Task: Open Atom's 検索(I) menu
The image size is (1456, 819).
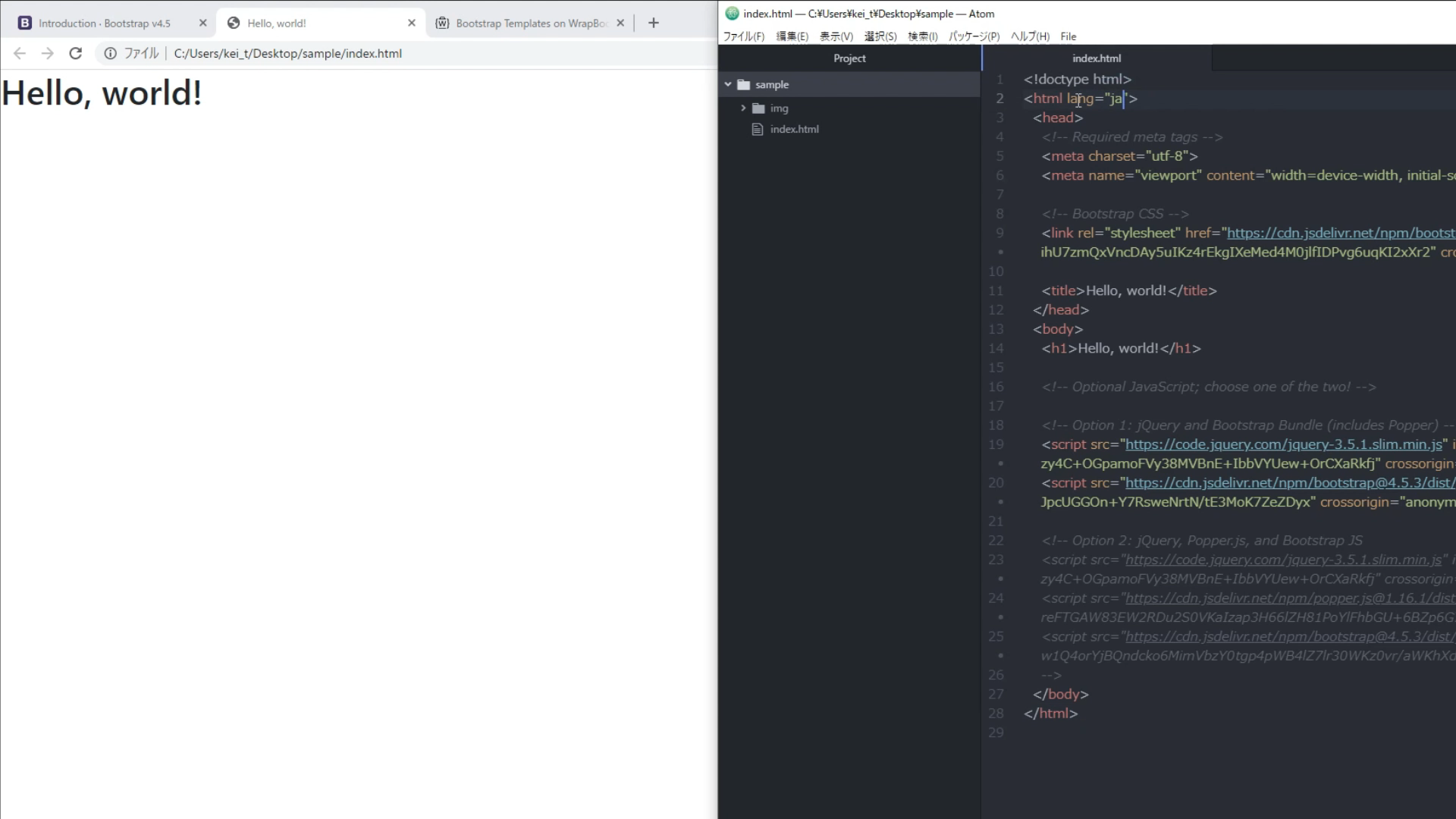Action: [923, 36]
